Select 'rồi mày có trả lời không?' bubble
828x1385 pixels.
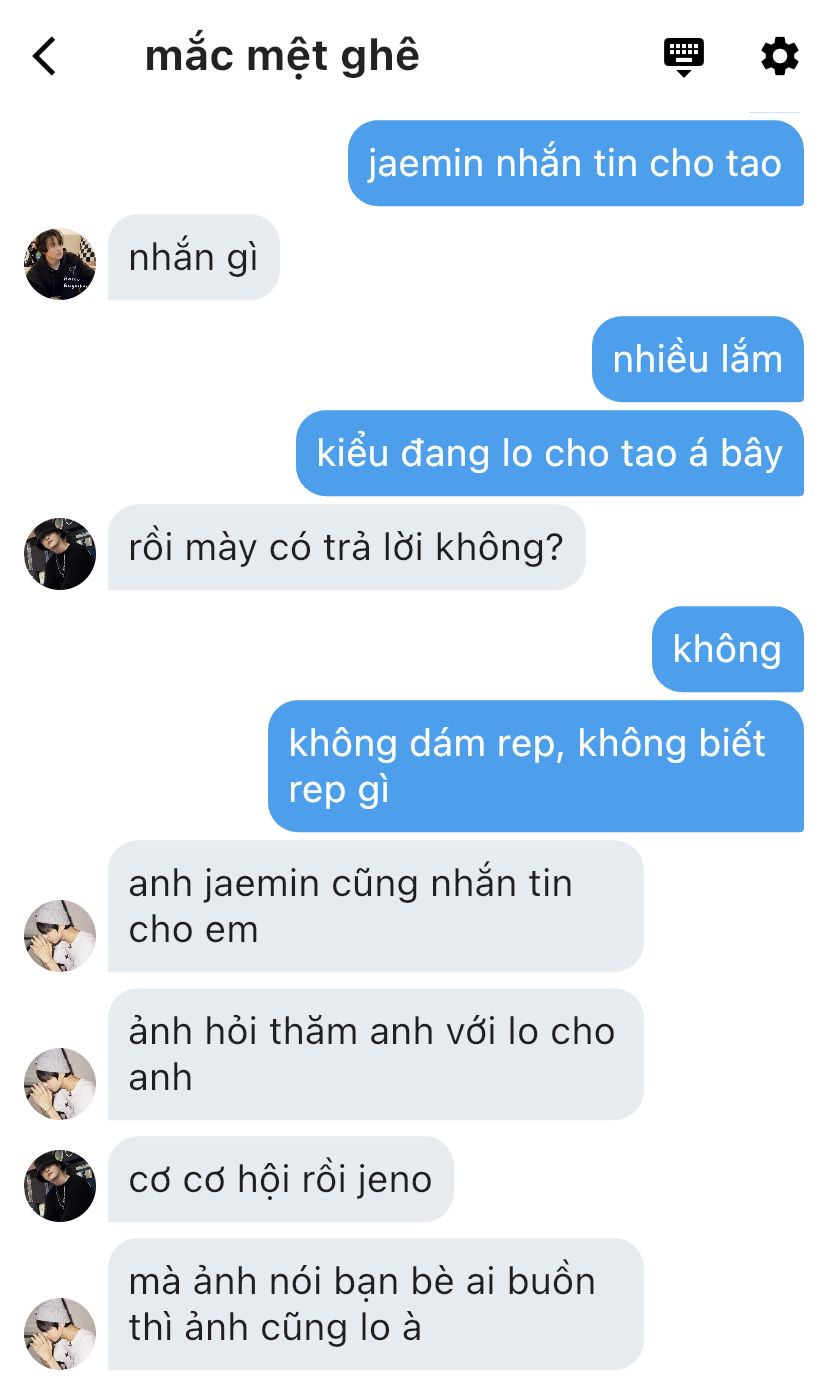coord(347,547)
